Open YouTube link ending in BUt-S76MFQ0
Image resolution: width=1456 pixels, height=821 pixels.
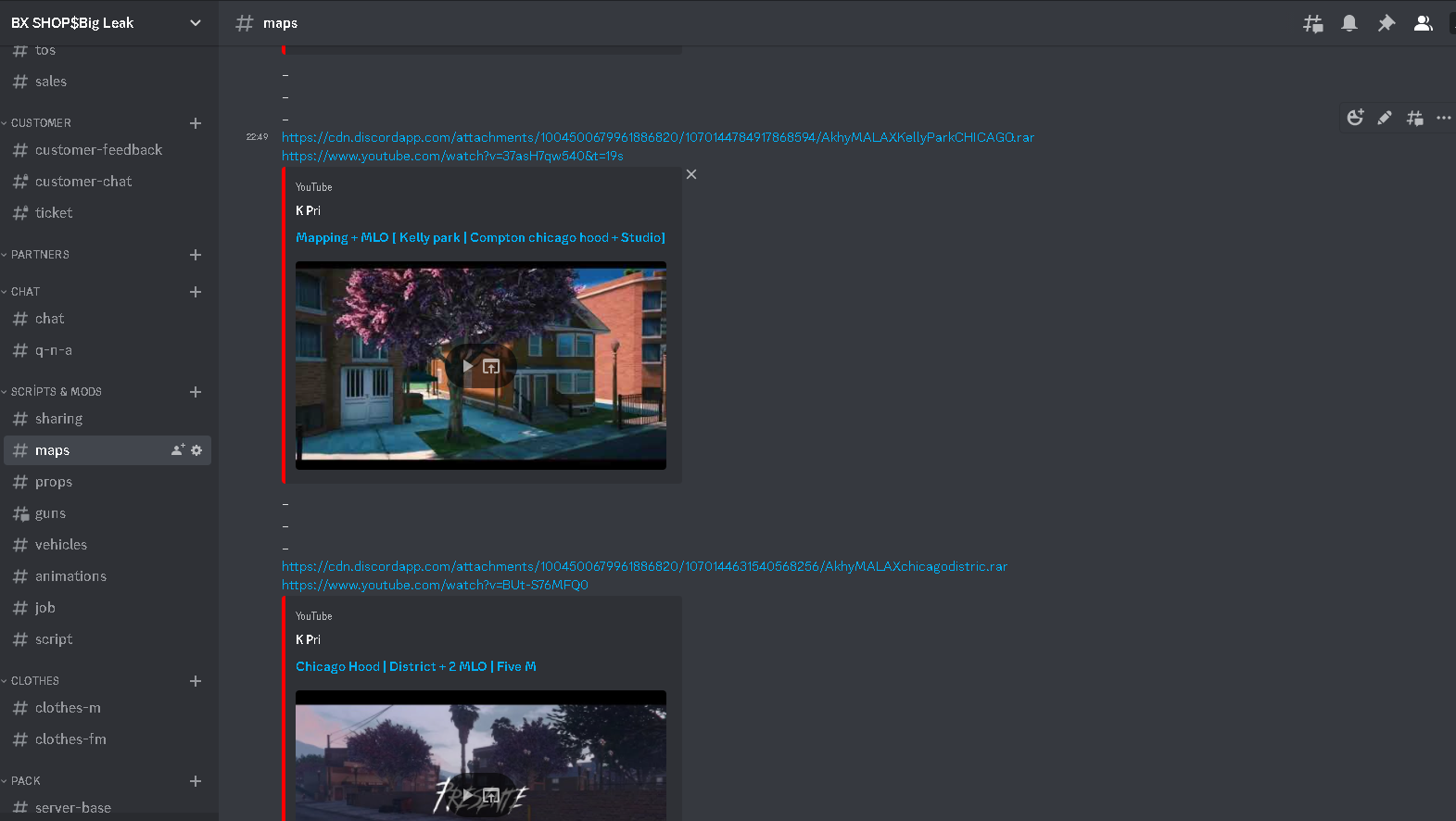[x=435, y=585]
